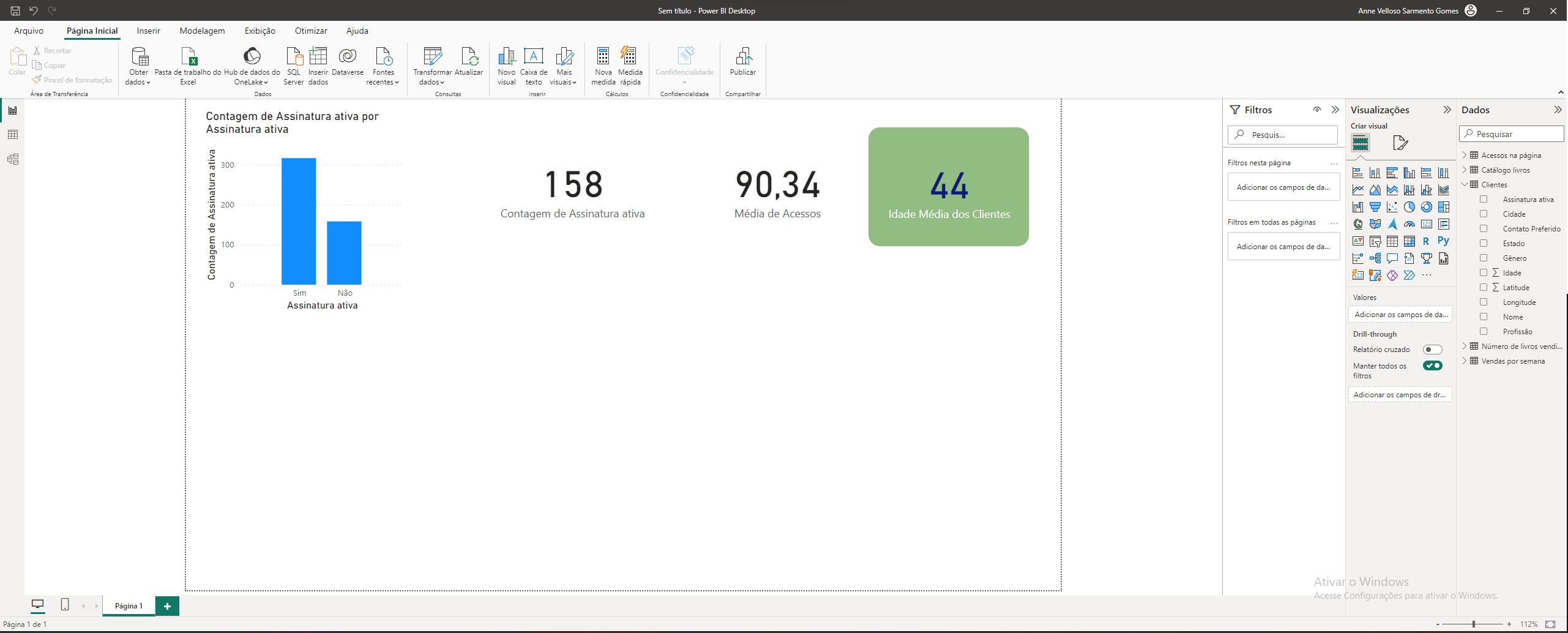Choose the funnel chart visual
The image size is (1568, 633).
coord(1375,207)
